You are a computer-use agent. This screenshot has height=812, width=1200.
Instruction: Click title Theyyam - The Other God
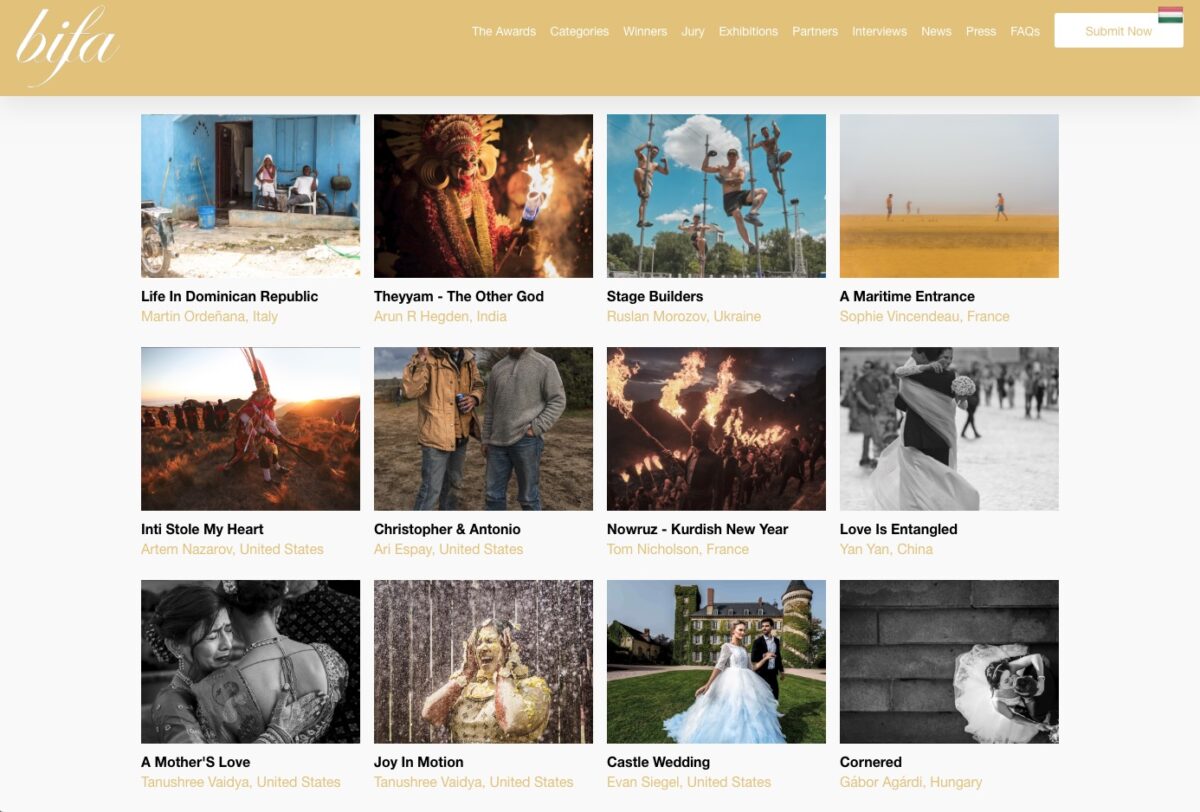[x=459, y=296]
